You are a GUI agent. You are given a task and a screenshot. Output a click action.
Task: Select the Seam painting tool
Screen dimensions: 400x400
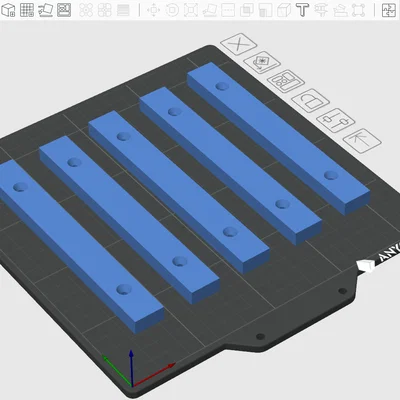(x=284, y=10)
